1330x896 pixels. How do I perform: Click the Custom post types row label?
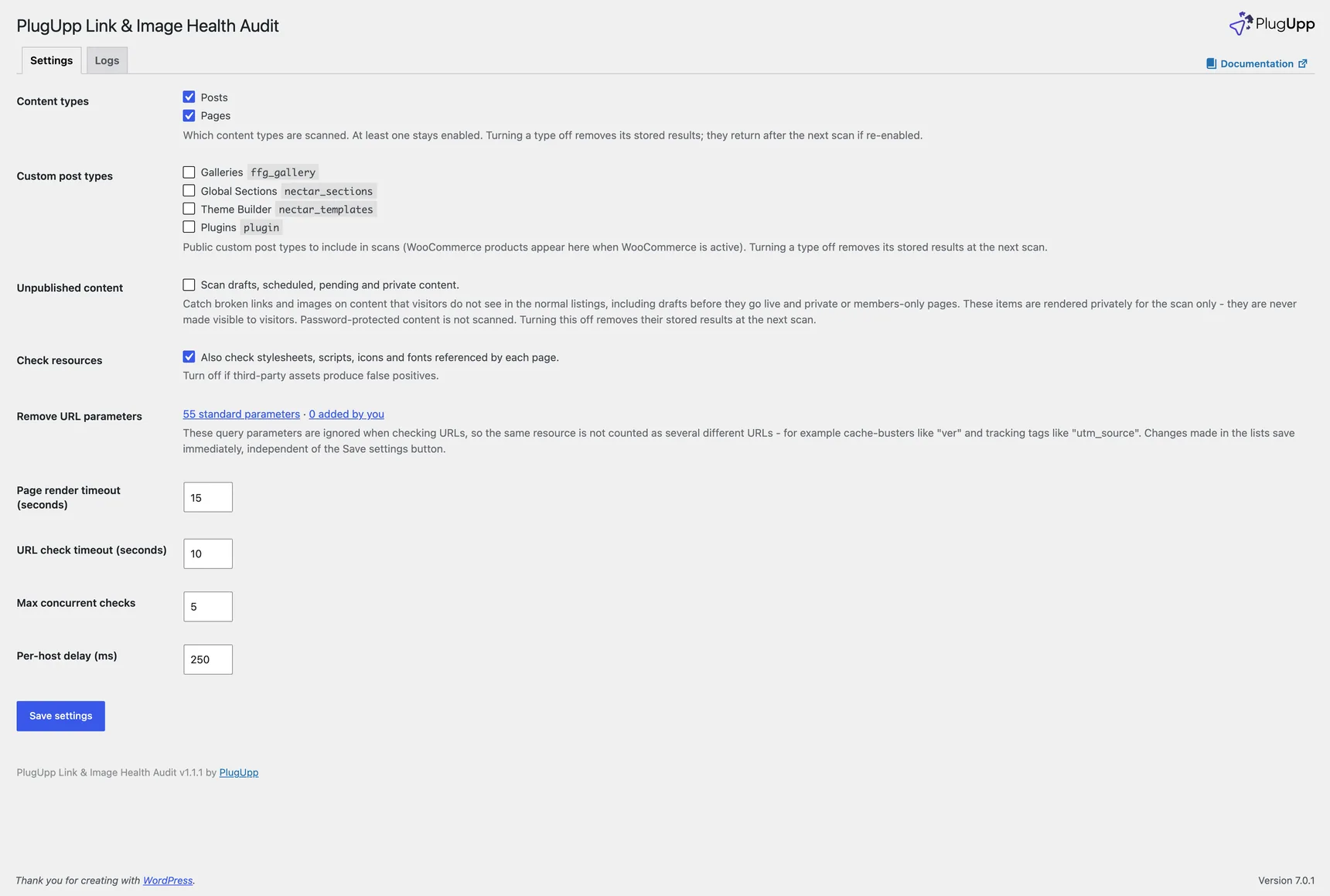65,176
